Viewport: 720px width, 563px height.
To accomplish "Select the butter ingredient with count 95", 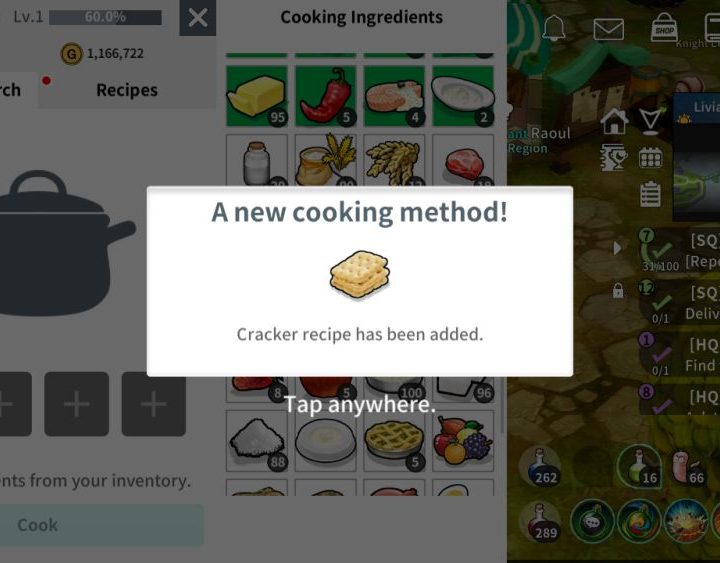I will (257, 96).
